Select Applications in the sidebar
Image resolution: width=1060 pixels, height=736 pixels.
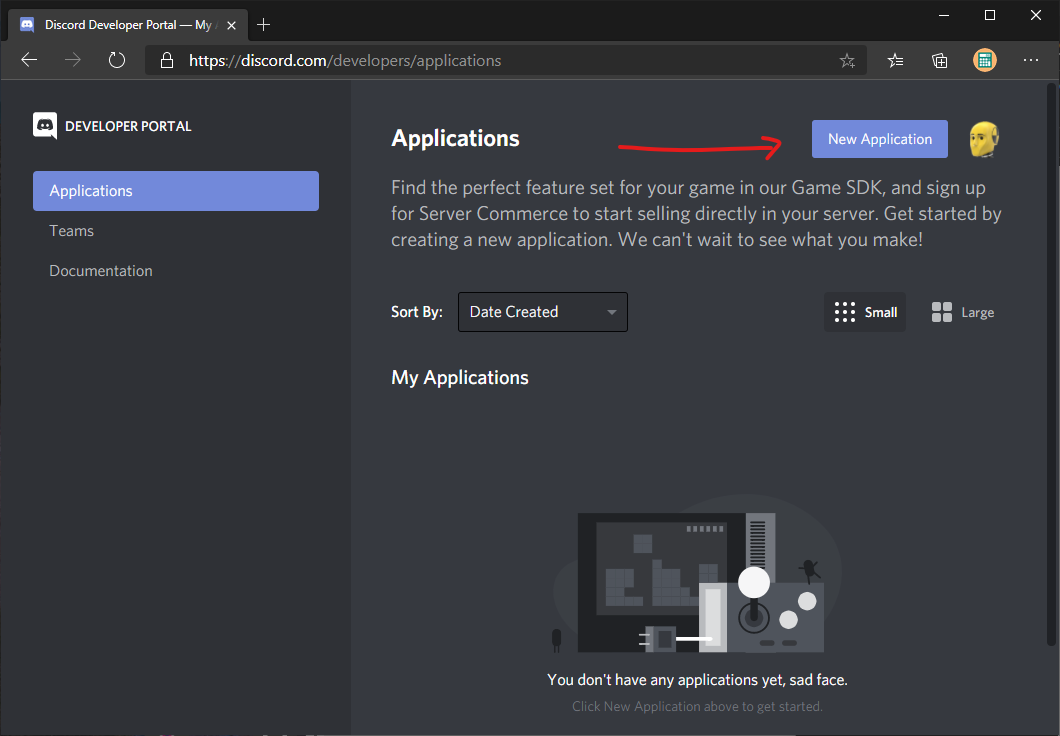pyautogui.click(x=176, y=191)
